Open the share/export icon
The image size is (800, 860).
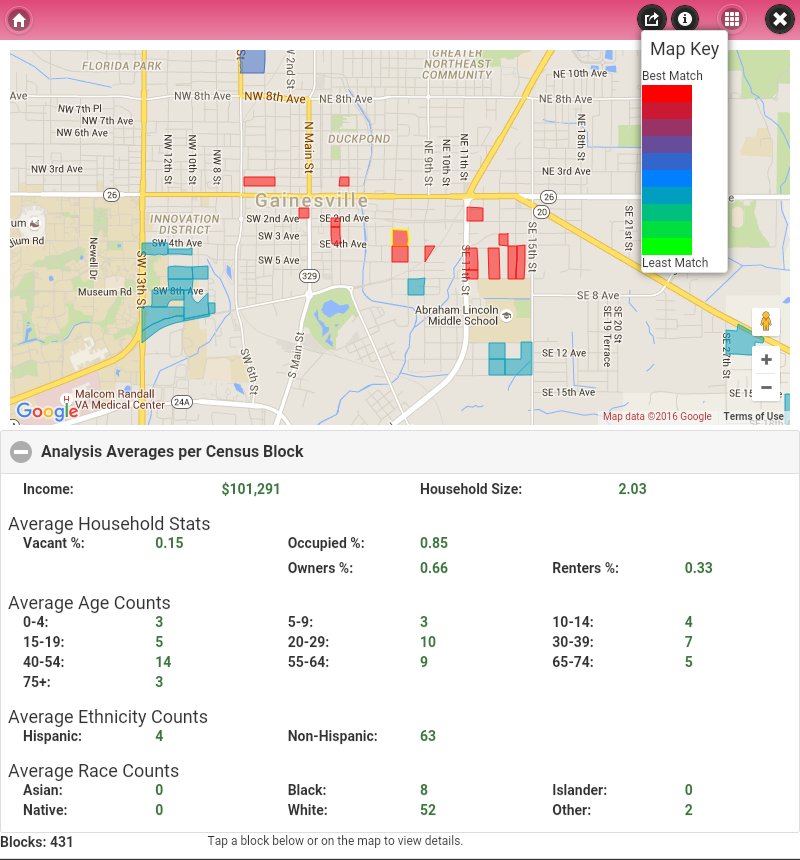click(651, 19)
